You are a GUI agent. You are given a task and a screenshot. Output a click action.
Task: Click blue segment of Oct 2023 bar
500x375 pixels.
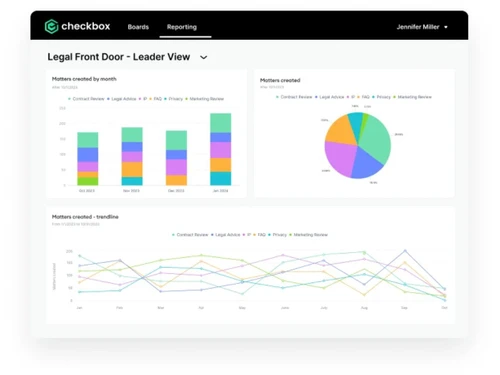(88, 155)
